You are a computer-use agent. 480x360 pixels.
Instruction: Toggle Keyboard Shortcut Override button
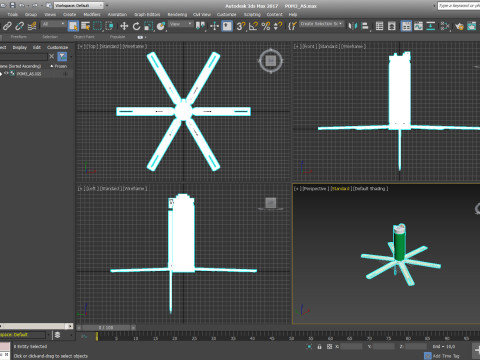(227, 26)
